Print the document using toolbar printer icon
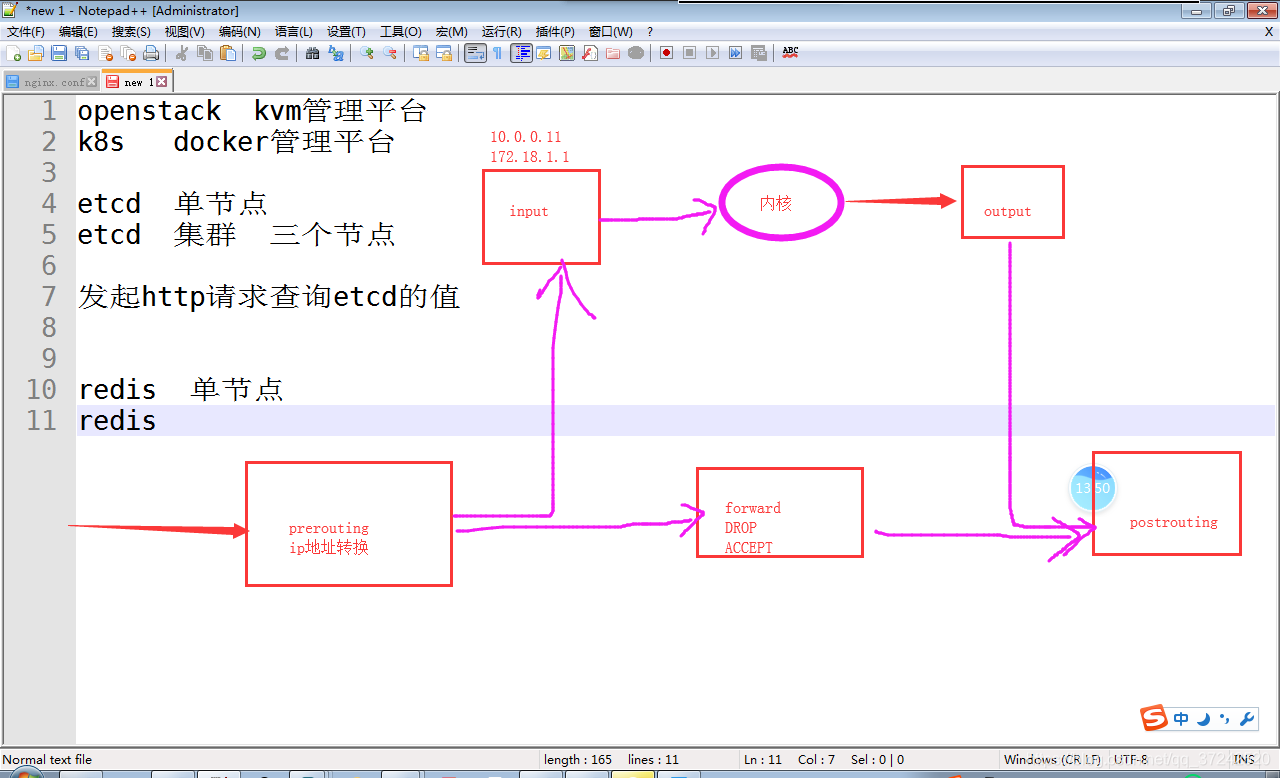The width and height of the screenshot is (1280, 778). (150, 53)
